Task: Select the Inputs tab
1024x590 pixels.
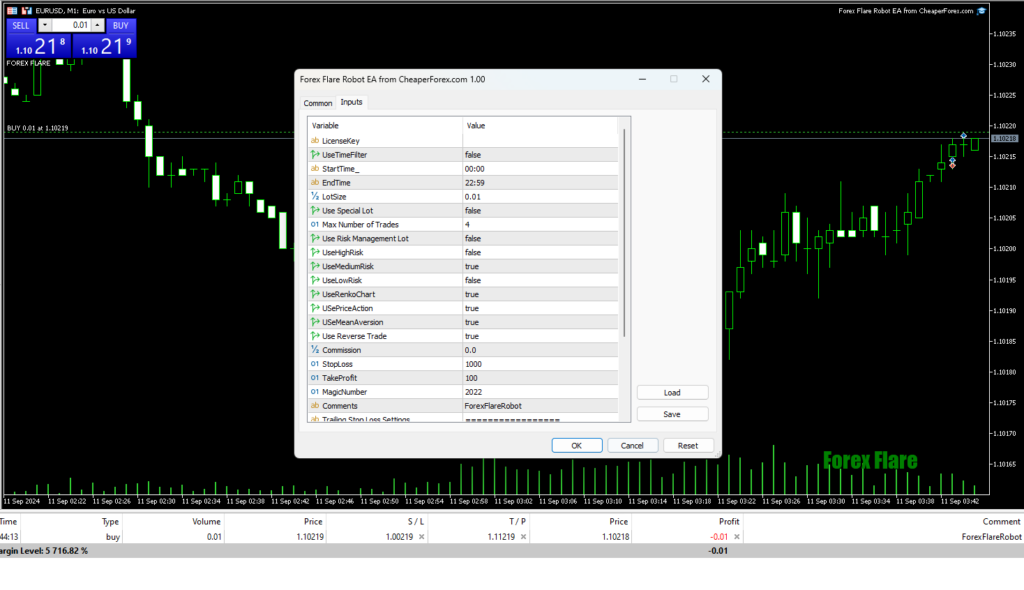Action: pyautogui.click(x=351, y=102)
